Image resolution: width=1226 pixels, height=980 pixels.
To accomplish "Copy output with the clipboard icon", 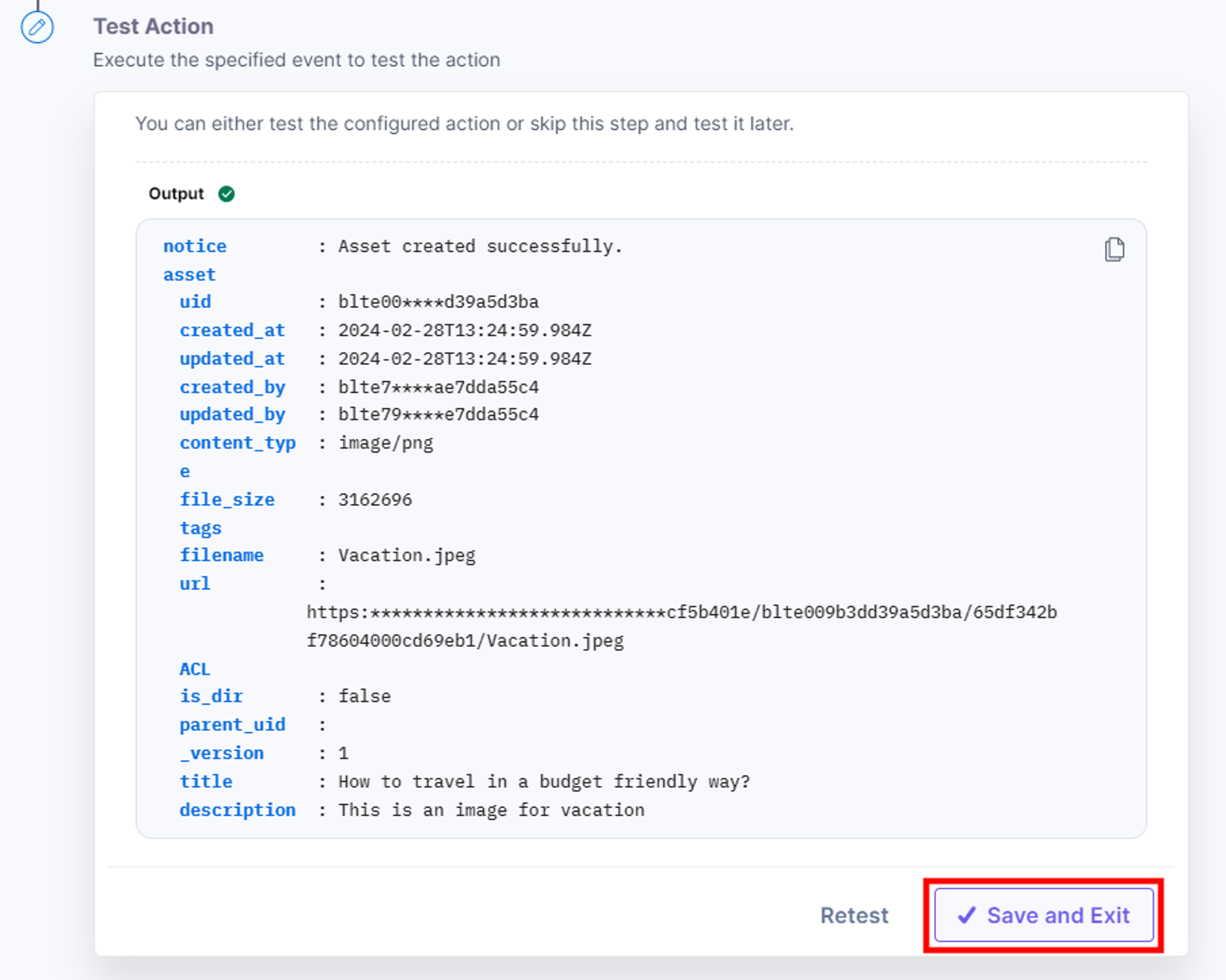I will point(1114,250).
